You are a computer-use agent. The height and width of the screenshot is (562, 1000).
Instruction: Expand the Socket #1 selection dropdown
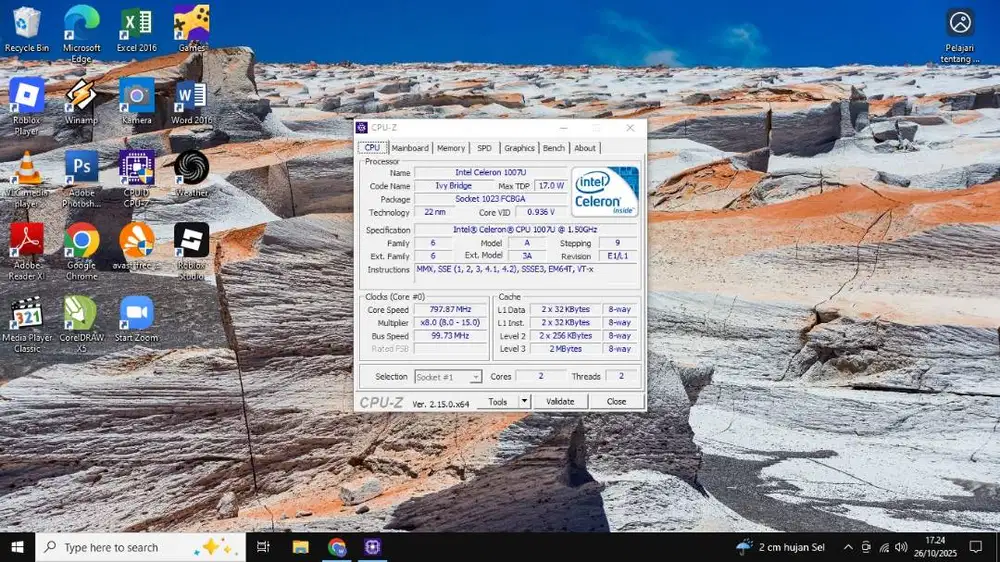pyautogui.click(x=475, y=377)
